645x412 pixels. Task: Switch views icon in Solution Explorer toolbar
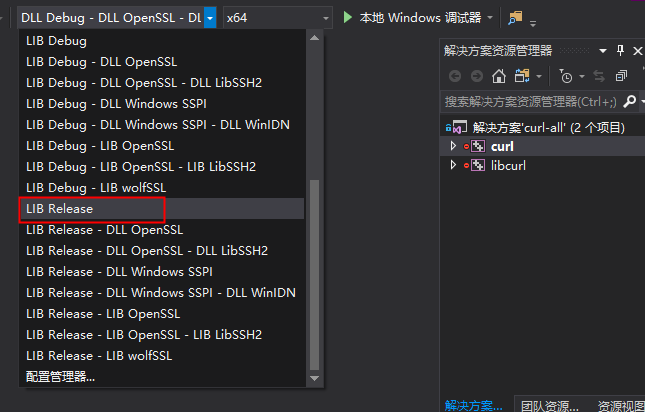click(522, 76)
